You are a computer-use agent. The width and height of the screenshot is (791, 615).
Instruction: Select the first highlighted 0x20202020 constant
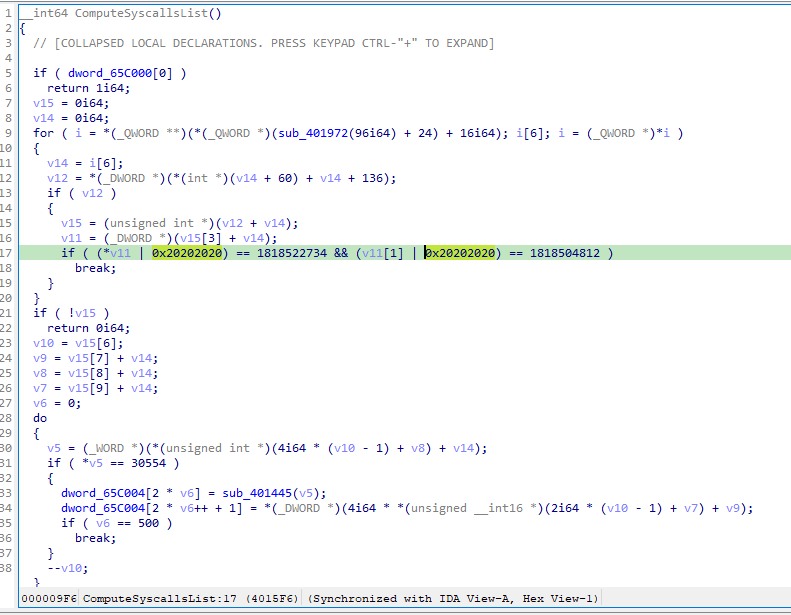click(187, 253)
